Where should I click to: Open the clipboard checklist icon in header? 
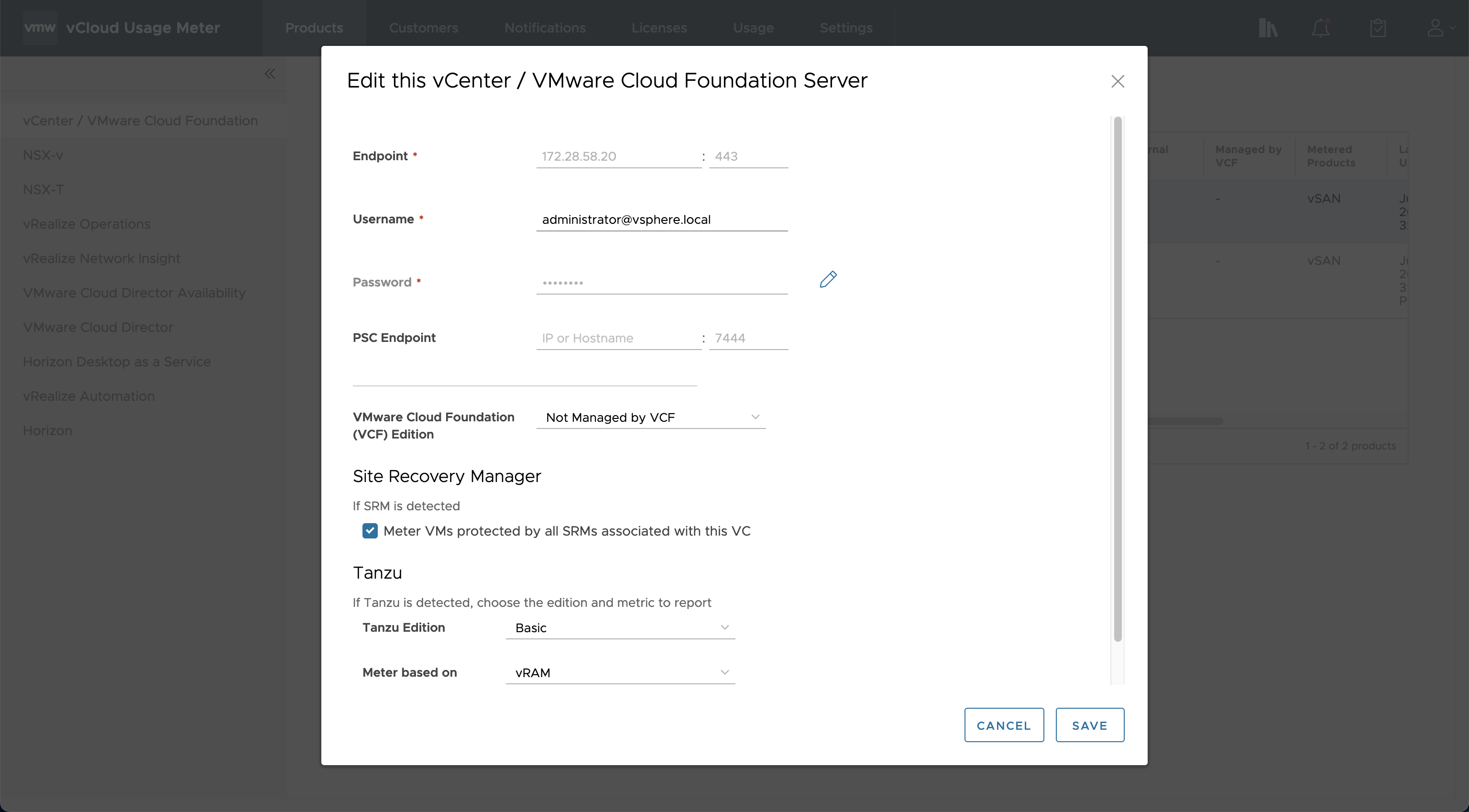click(x=1378, y=28)
